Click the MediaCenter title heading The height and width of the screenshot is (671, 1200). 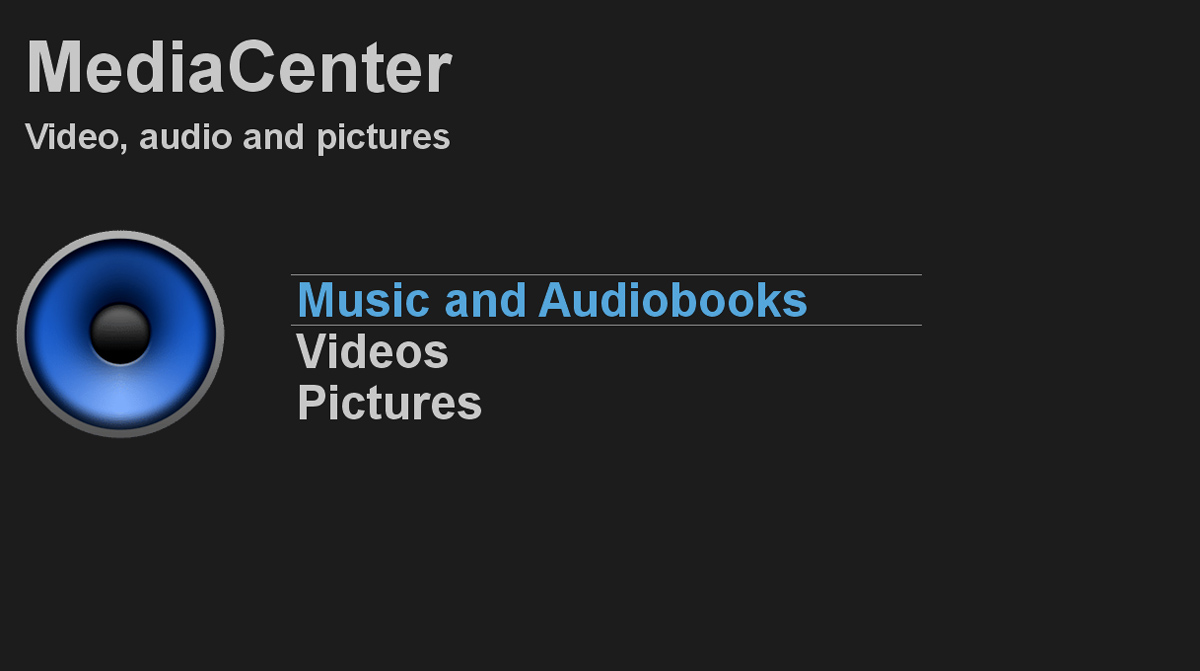click(x=238, y=68)
